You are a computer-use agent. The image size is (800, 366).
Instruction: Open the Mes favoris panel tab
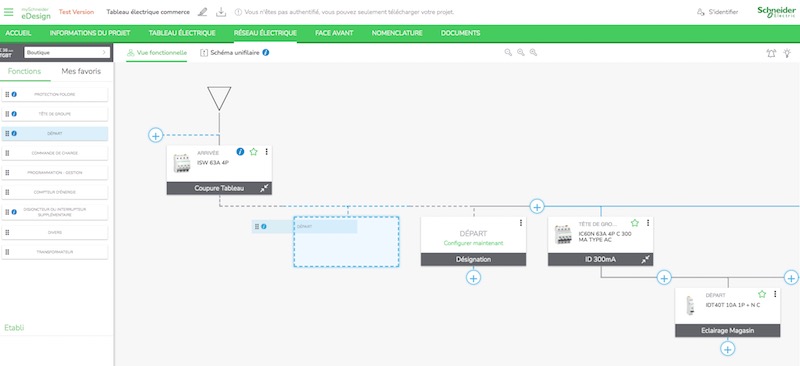[81, 71]
